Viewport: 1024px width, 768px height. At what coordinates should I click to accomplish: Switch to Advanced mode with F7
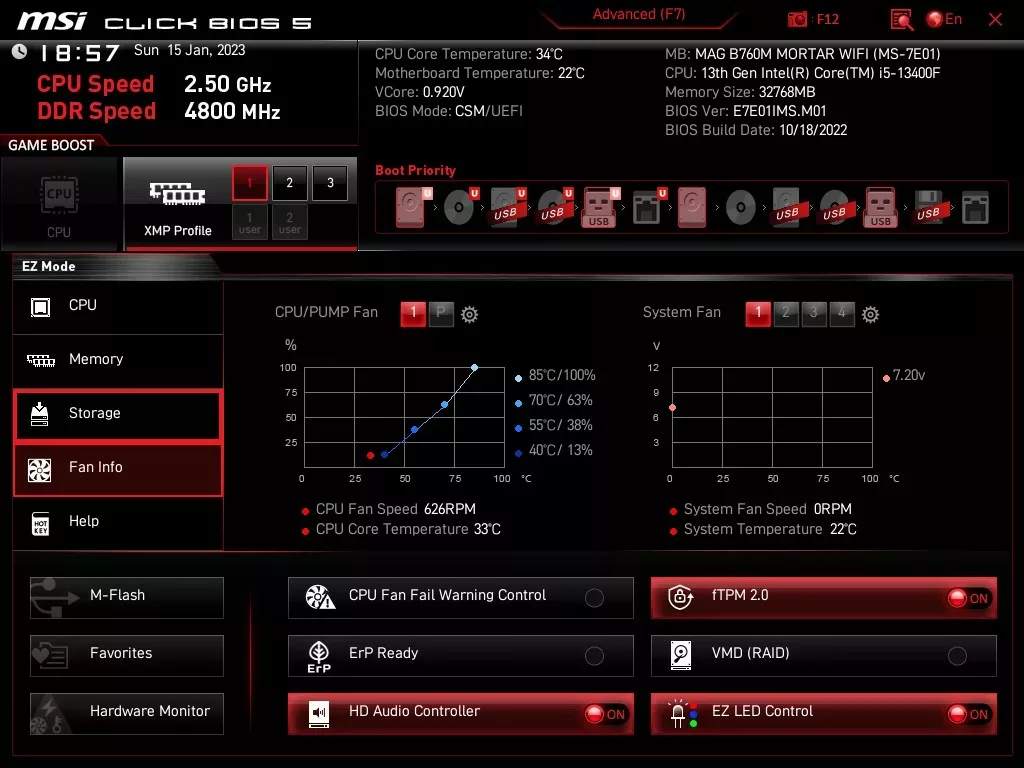(x=638, y=14)
